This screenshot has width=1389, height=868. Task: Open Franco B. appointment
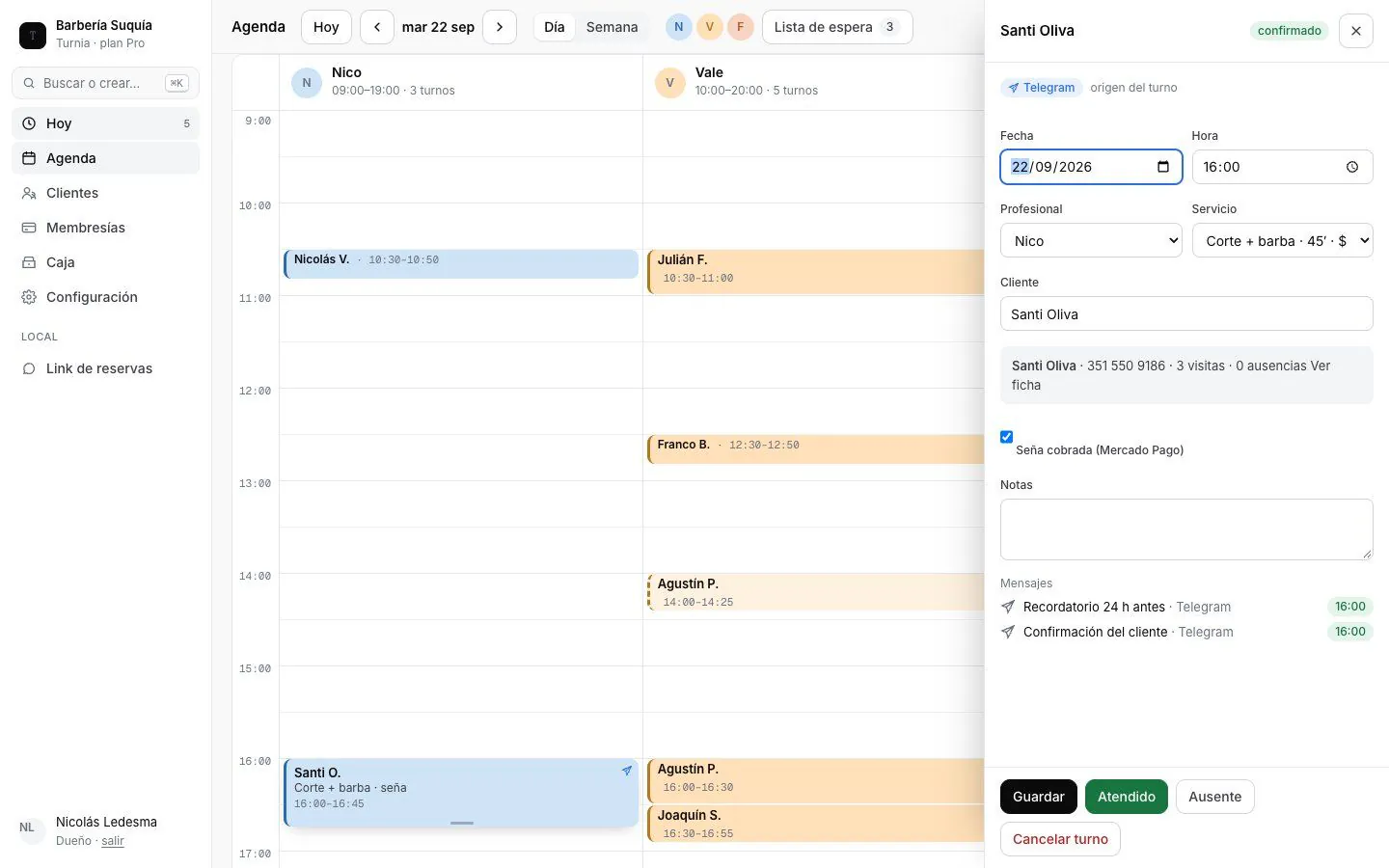(x=816, y=449)
